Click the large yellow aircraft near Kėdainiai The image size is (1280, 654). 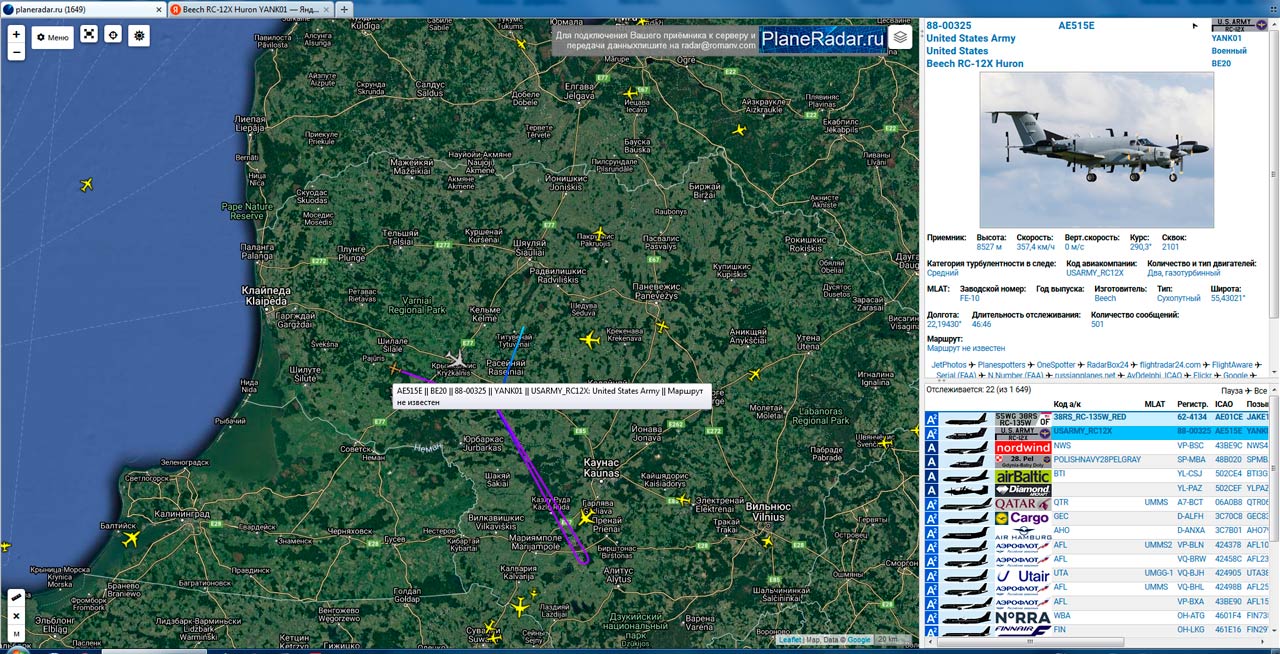pos(589,340)
